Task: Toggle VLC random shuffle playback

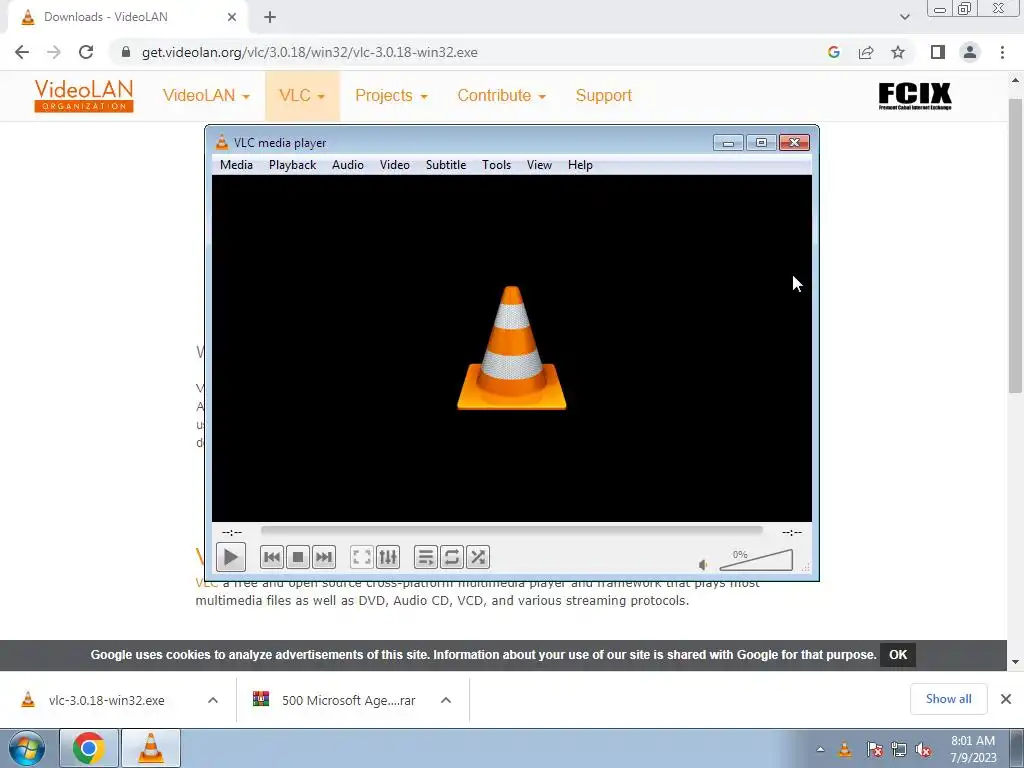Action: [x=477, y=557]
